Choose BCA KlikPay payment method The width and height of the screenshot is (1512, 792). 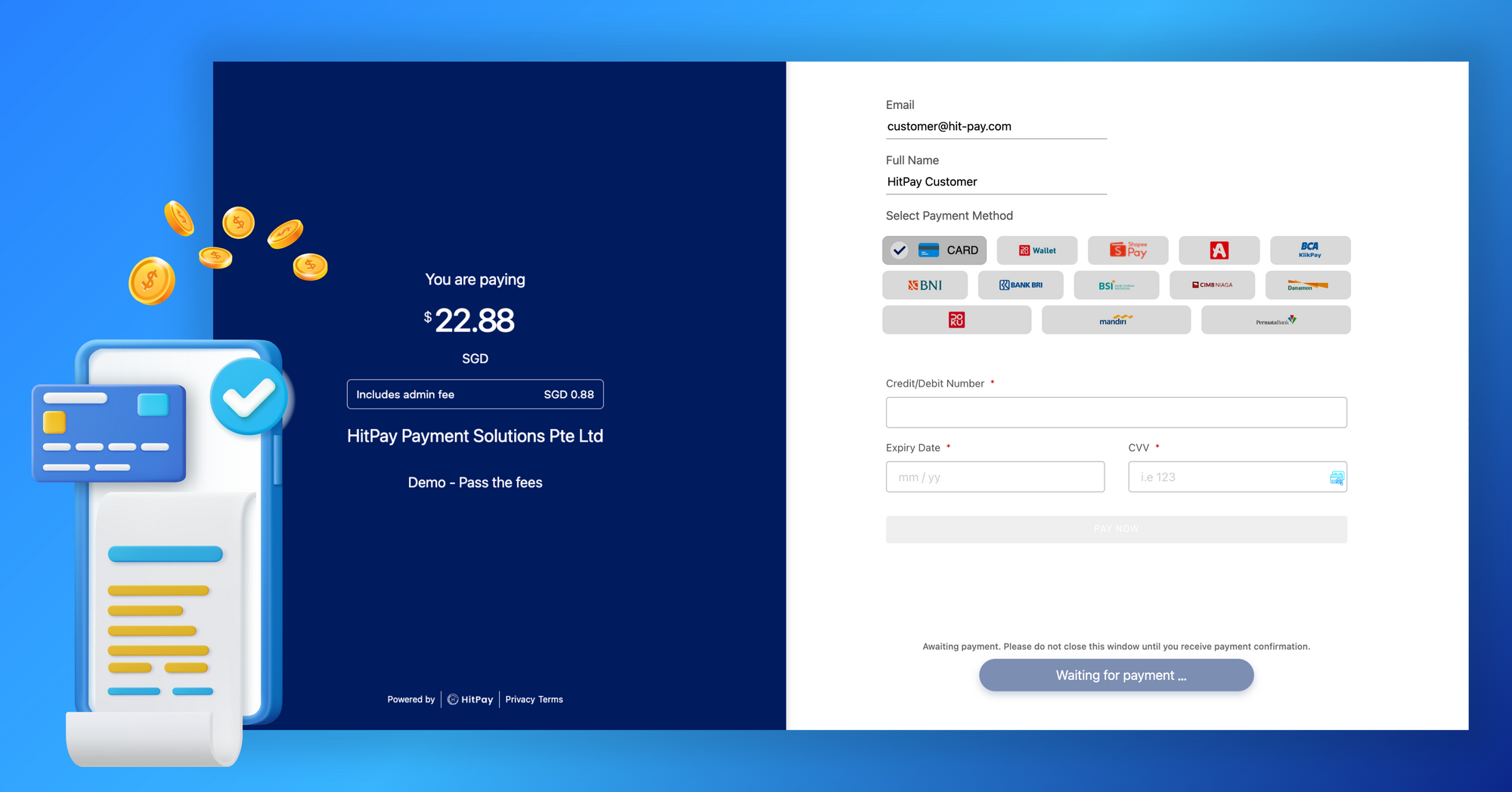[x=1310, y=250]
